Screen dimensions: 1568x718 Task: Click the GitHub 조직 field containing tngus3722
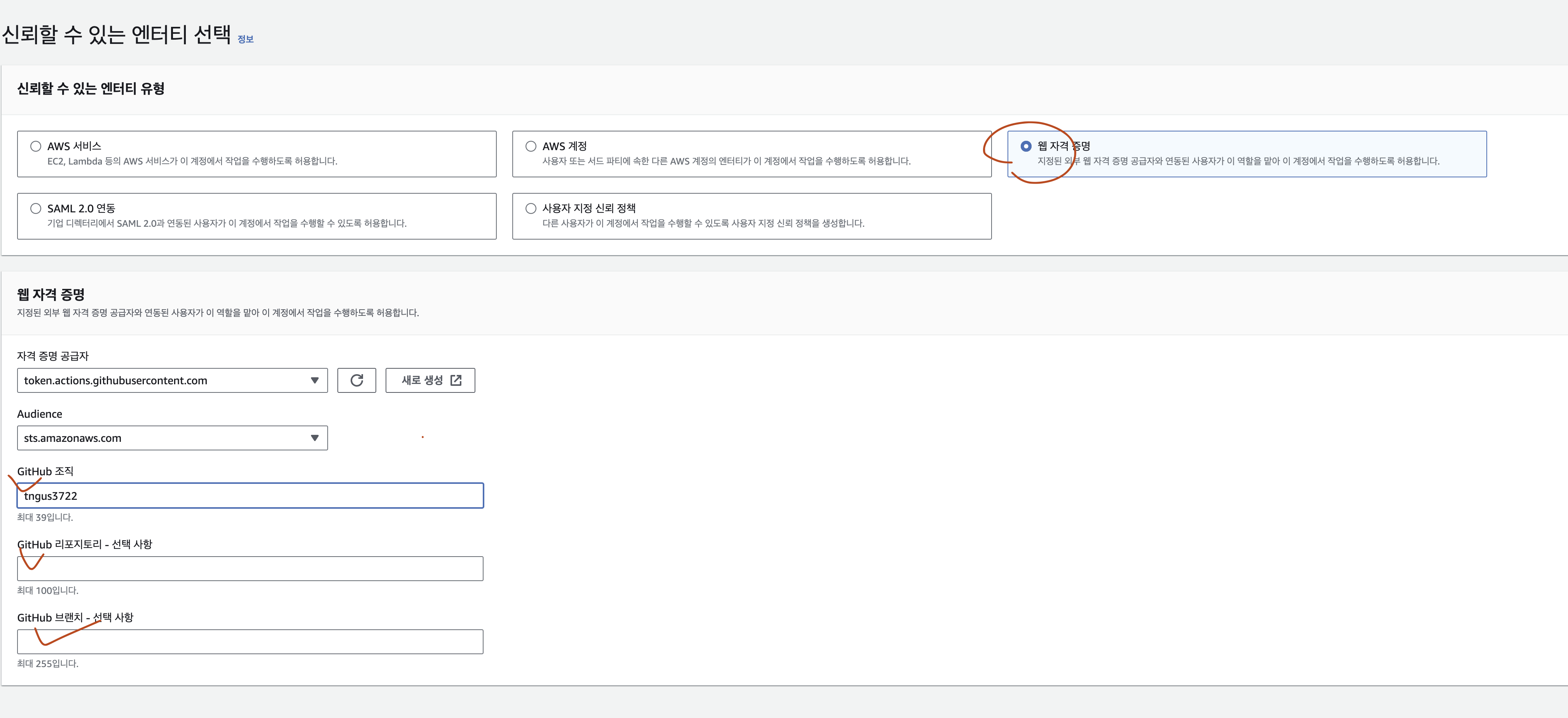tap(250, 495)
